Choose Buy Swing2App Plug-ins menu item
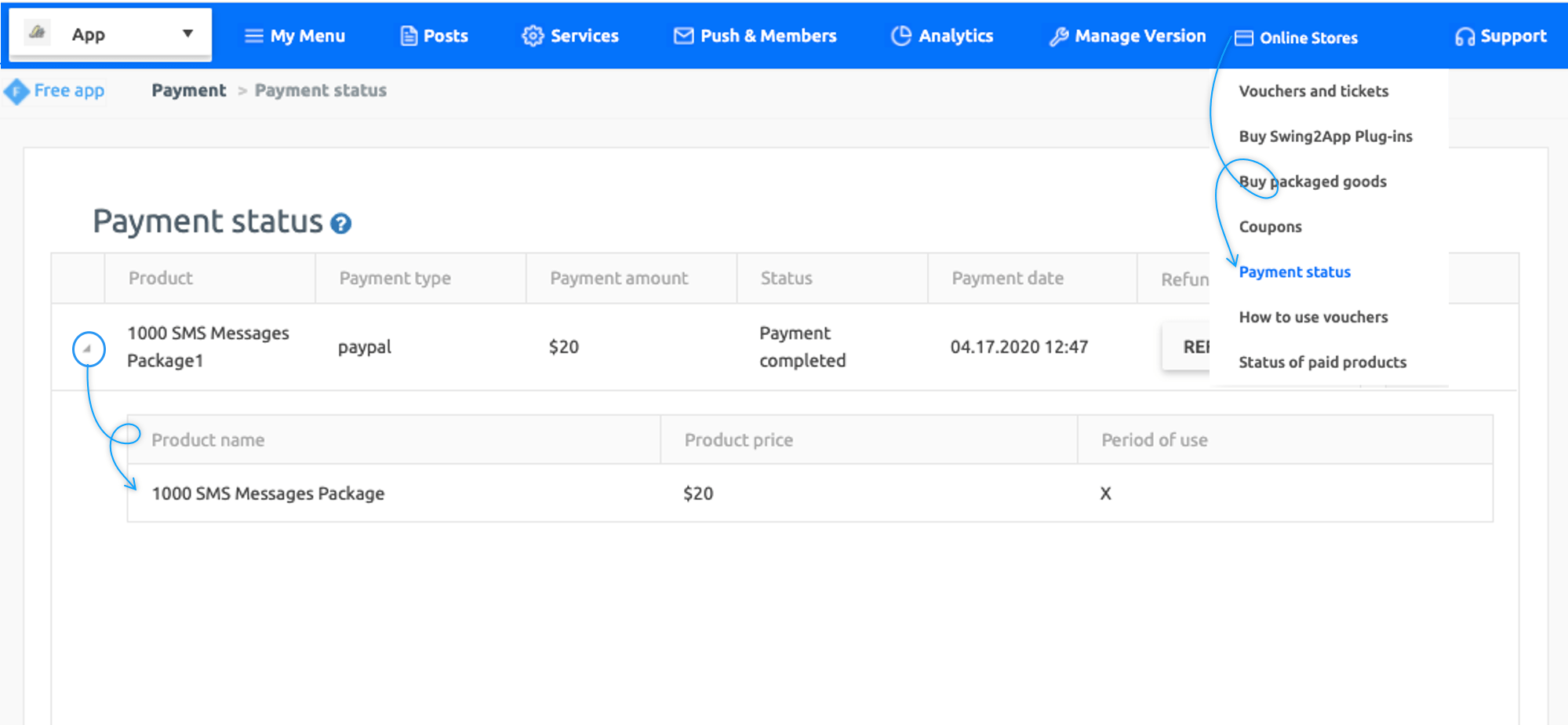The width and height of the screenshot is (1568, 725). click(x=1325, y=137)
